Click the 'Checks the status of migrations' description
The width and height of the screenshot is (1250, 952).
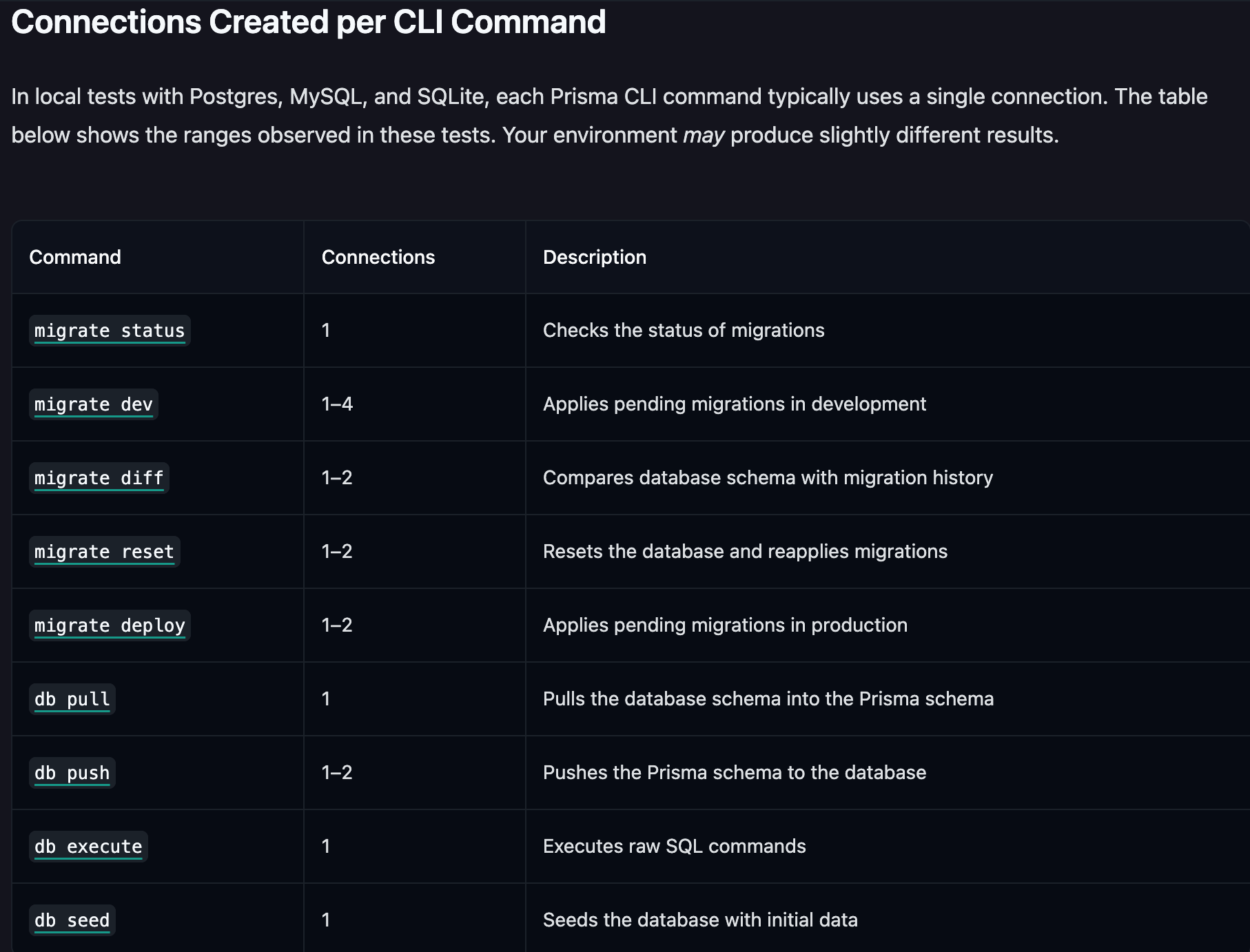click(x=683, y=330)
